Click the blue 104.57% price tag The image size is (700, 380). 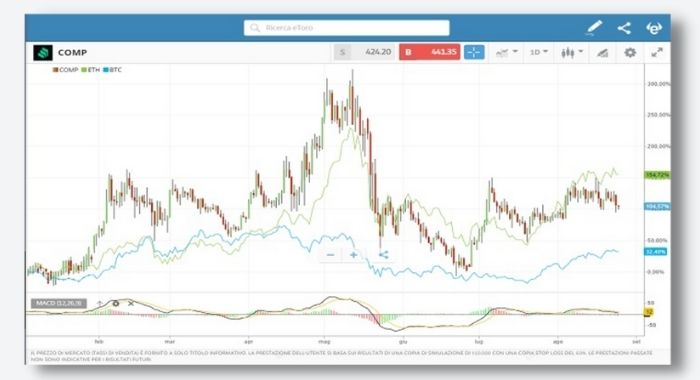658,206
